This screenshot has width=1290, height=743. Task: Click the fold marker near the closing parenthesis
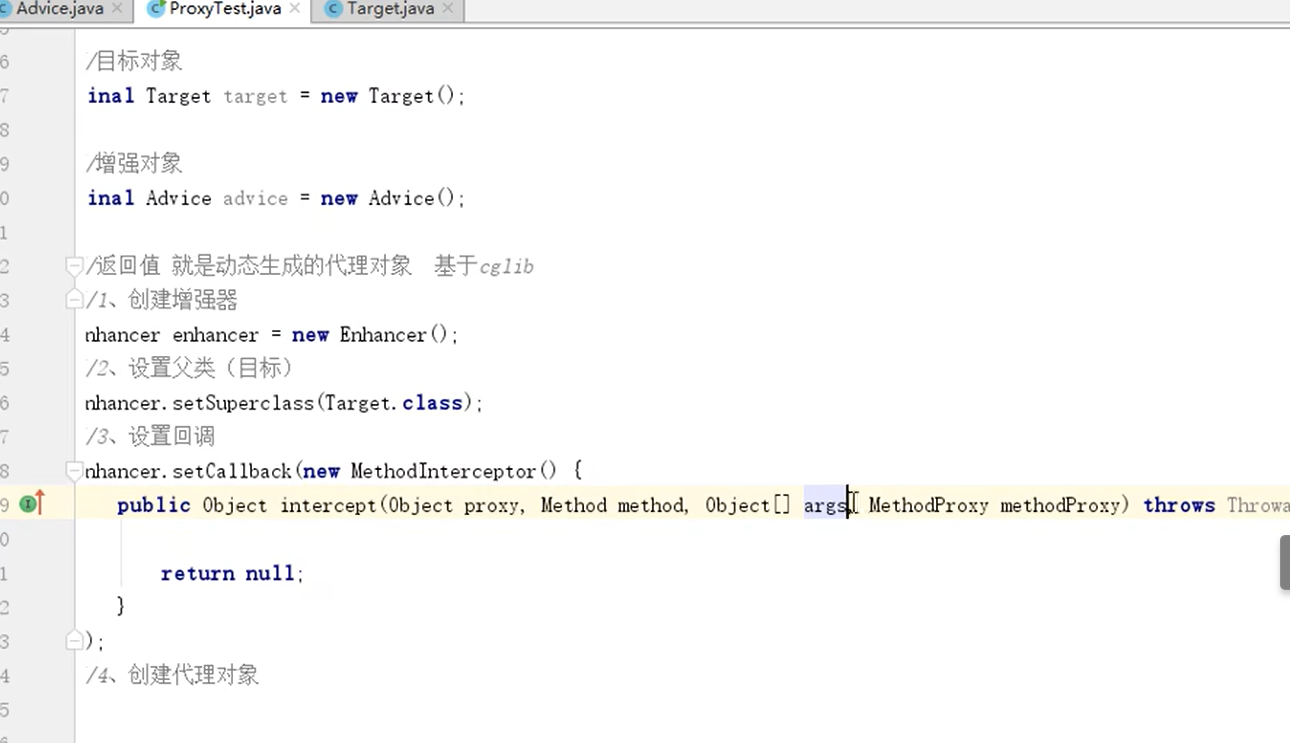(x=74, y=639)
